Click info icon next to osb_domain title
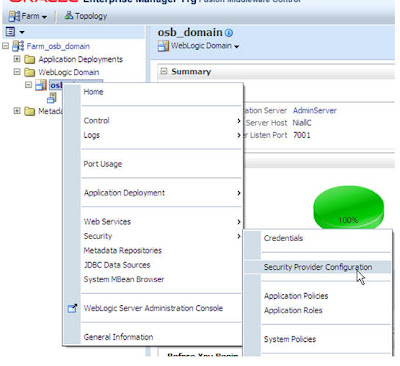The image size is (400, 366). 229,33
